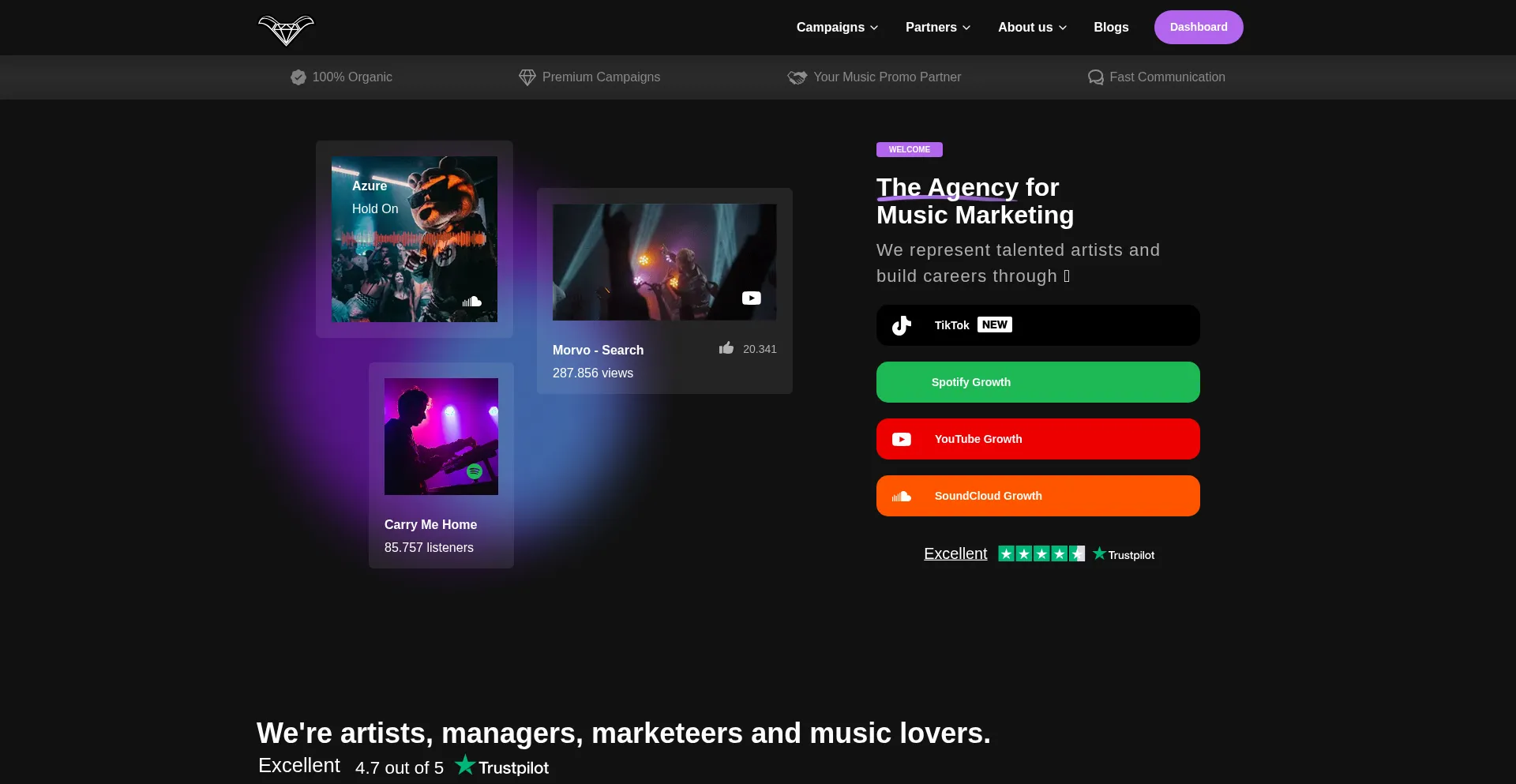Image resolution: width=1516 pixels, height=784 pixels.
Task: Open the Morvo - Search video thumbnail
Action: (665, 262)
